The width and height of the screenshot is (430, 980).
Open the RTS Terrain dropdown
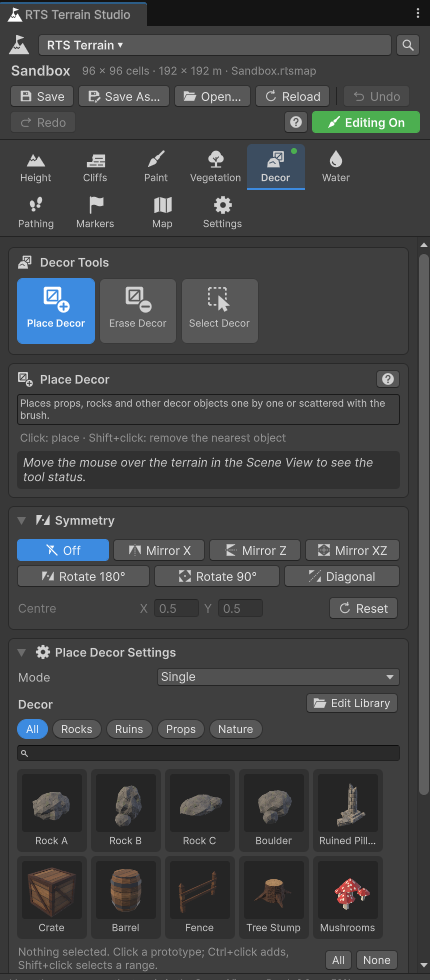tap(215, 45)
